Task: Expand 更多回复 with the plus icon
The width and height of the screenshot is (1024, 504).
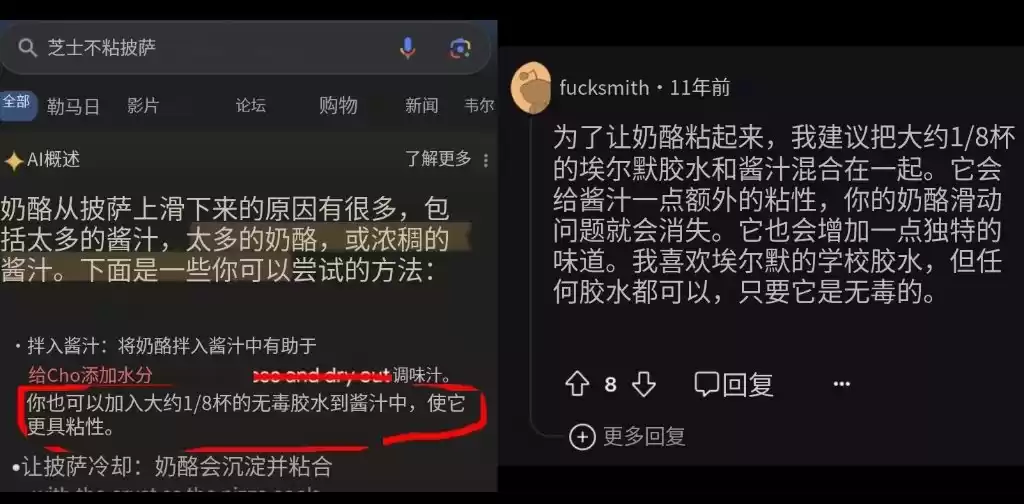Action: click(582, 437)
